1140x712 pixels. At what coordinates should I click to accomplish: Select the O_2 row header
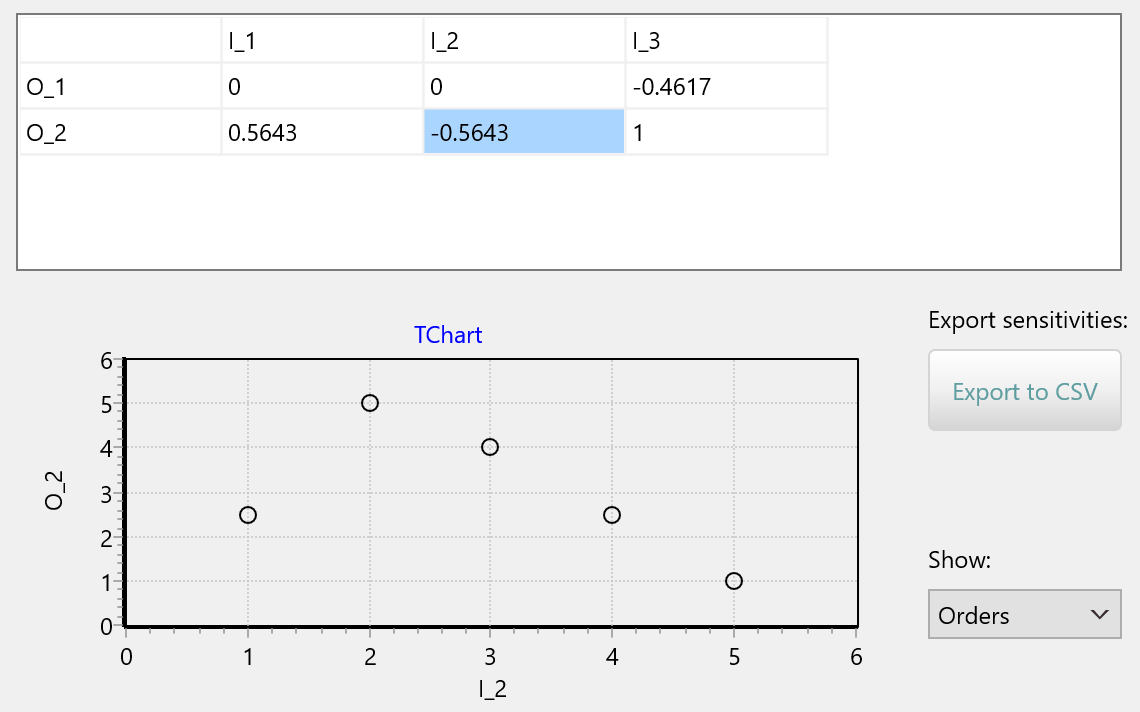(x=119, y=133)
